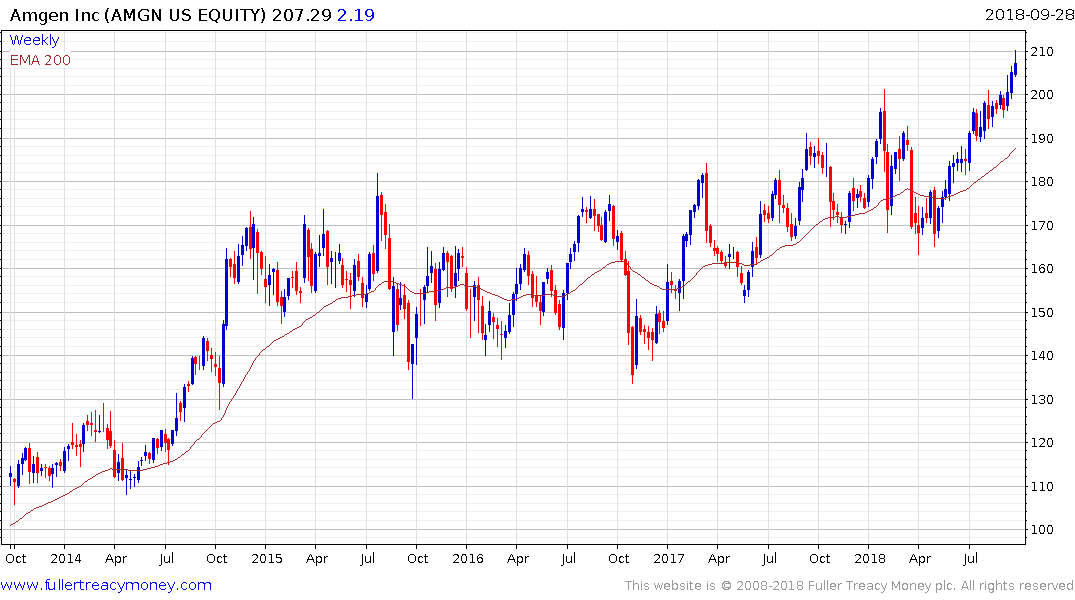Click the 2015 year label on time axis
1075x600 pixels.
click(x=267, y=559)
